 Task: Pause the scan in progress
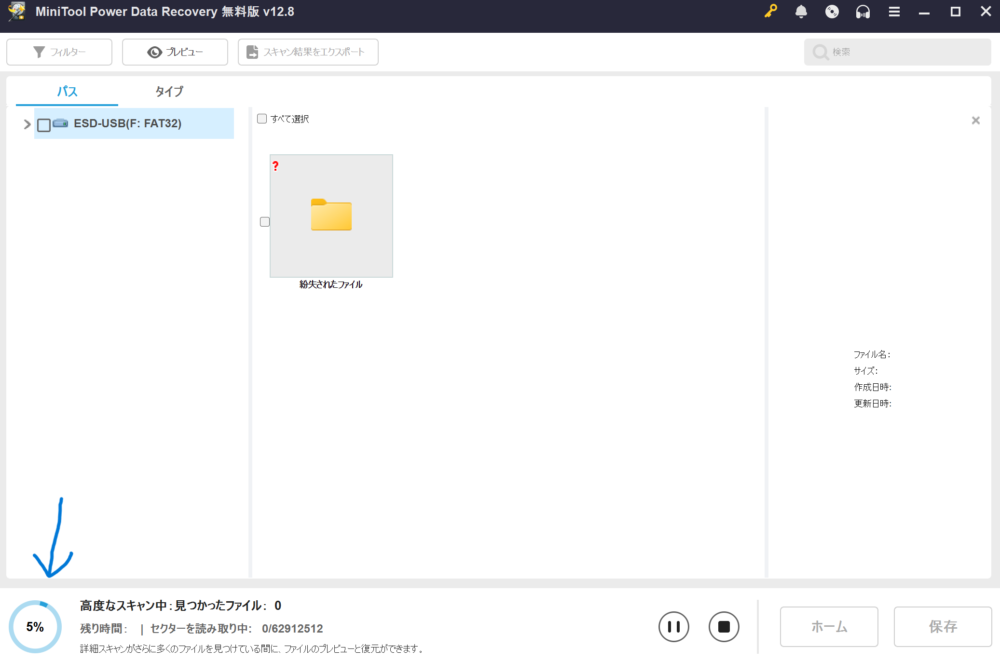coord(674,627)
